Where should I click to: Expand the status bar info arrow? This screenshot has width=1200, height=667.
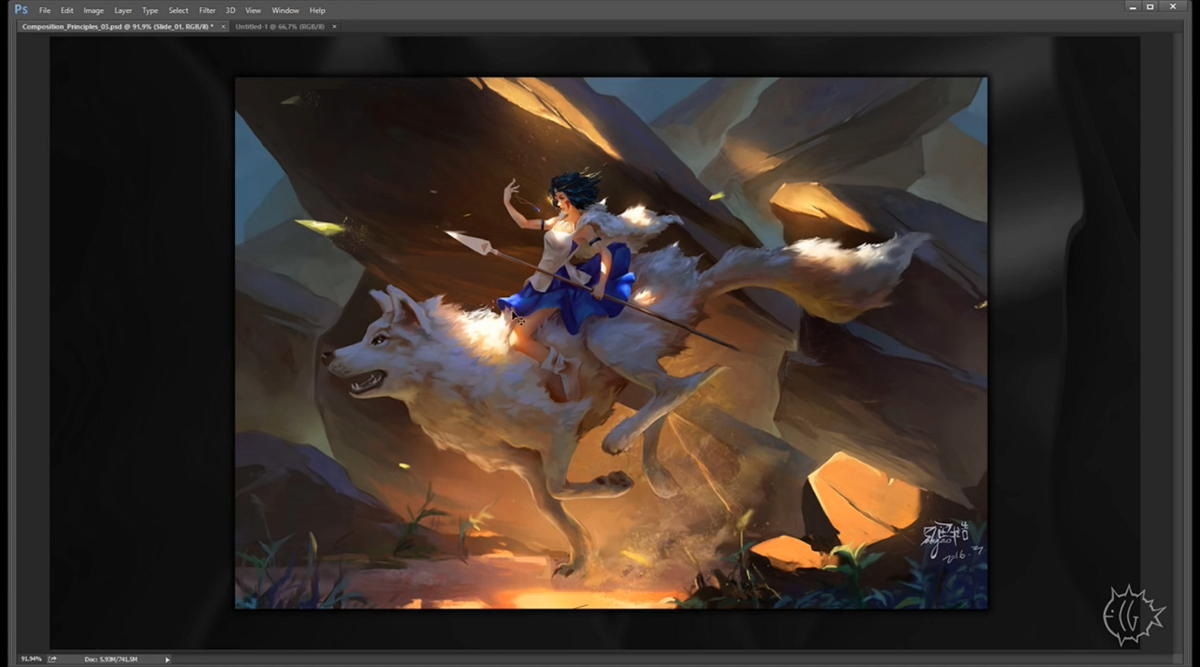click(x=167, y=659)
